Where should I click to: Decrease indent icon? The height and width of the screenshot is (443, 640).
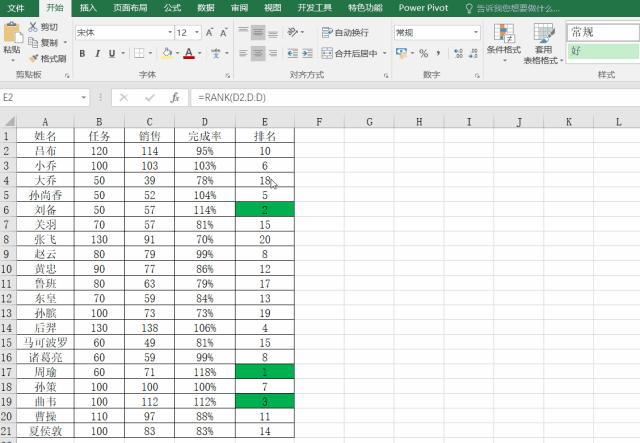click(293, 53)
